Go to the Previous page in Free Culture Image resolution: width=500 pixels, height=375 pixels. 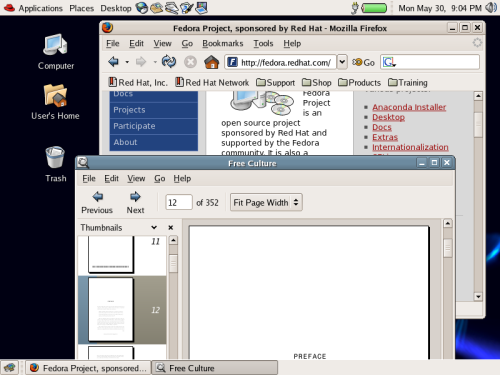click(97, 203)
